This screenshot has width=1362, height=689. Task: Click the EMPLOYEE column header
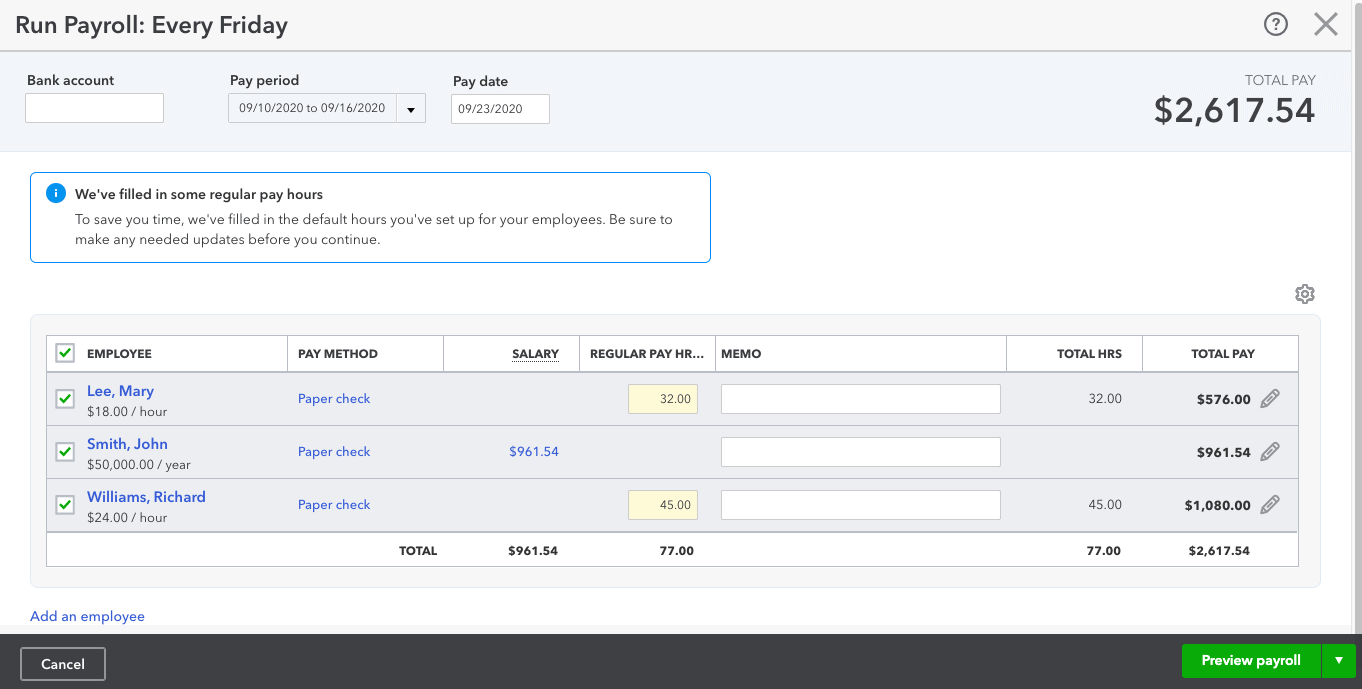pos(119,353)
